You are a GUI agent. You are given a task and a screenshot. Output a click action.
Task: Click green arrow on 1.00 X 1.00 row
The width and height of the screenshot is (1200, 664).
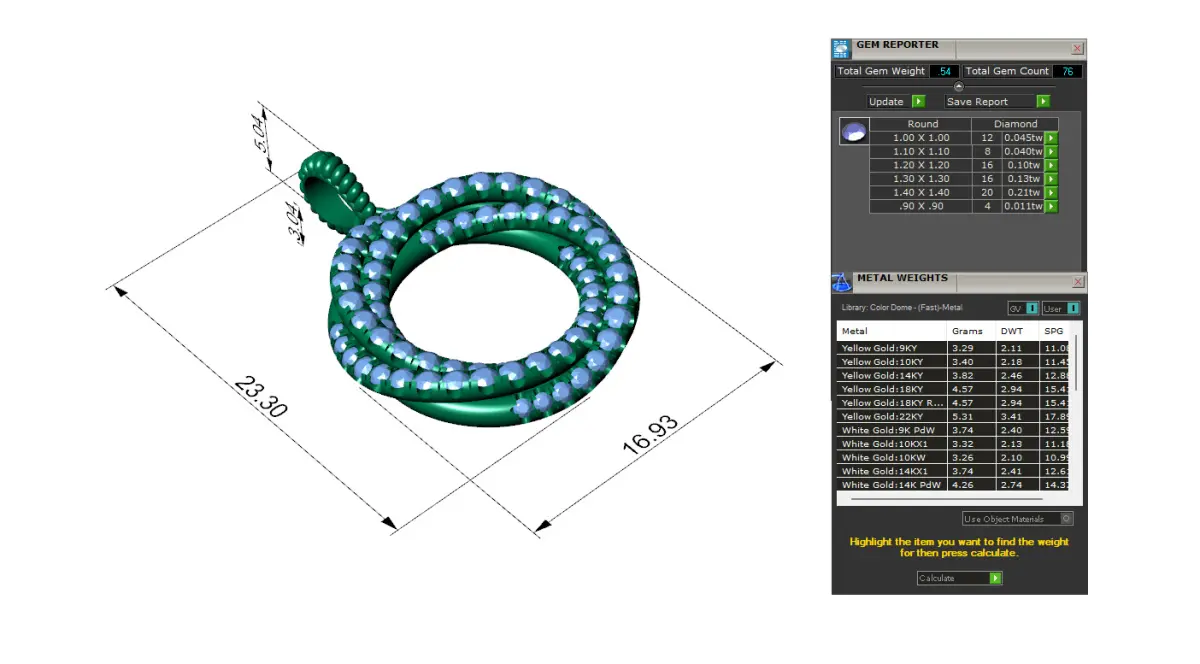point(1051,138)
